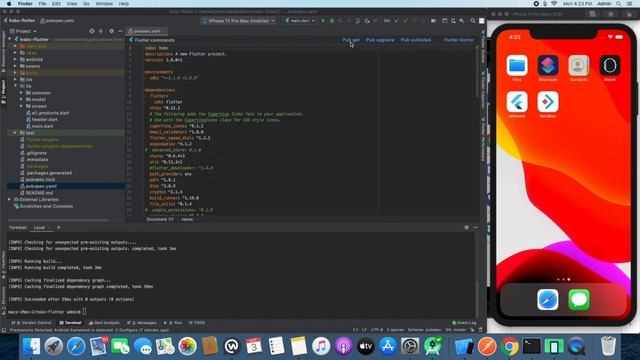Click the locate target icon in Project panel

pyautogui.click(x=92, y=31)
